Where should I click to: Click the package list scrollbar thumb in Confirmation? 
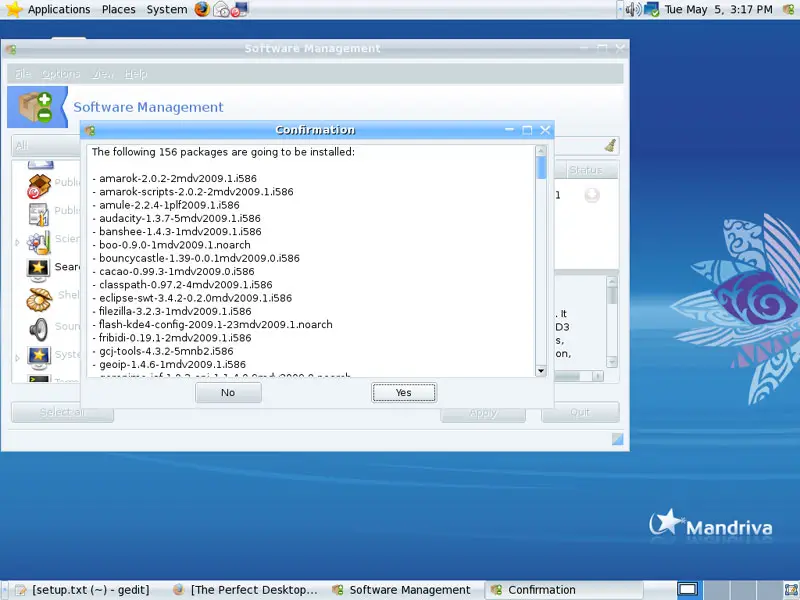541,167
